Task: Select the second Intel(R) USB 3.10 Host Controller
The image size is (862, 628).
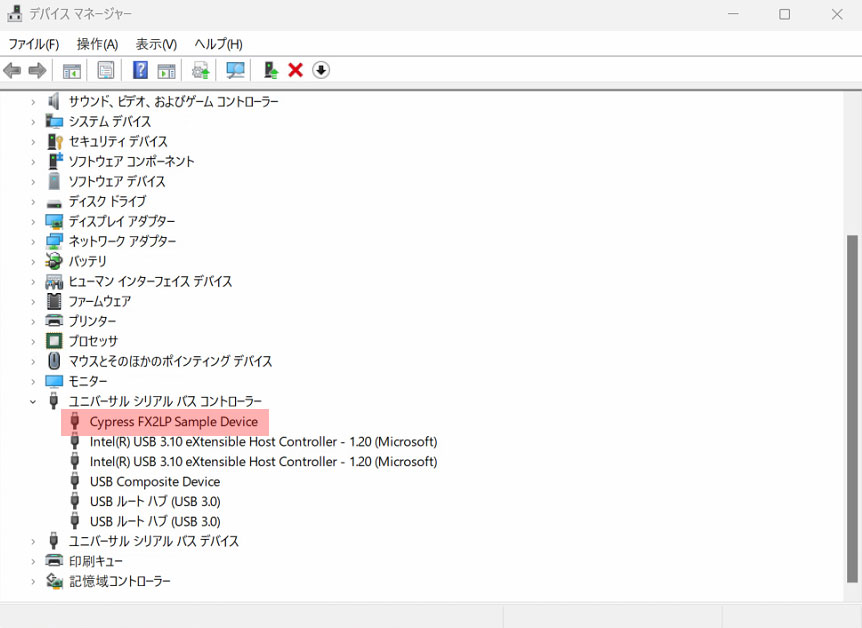Action: click(x=263, y=461)
